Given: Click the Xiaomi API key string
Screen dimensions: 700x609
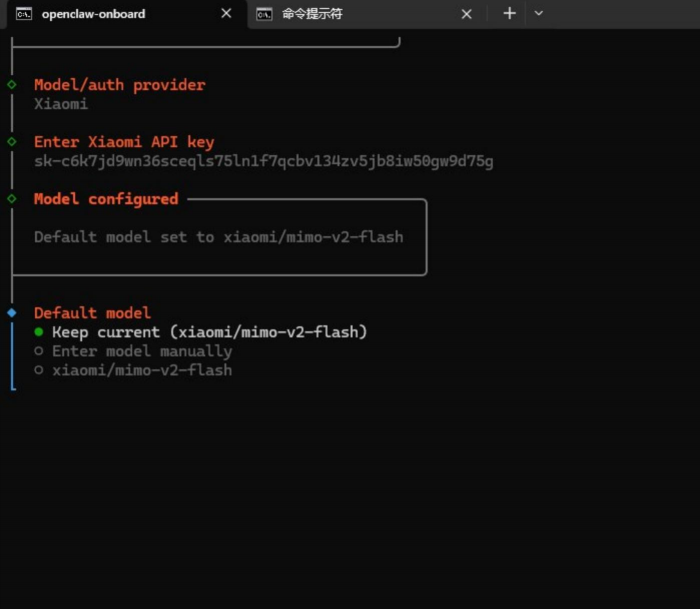Looking at the screenshot, I should tap(263, 161).
